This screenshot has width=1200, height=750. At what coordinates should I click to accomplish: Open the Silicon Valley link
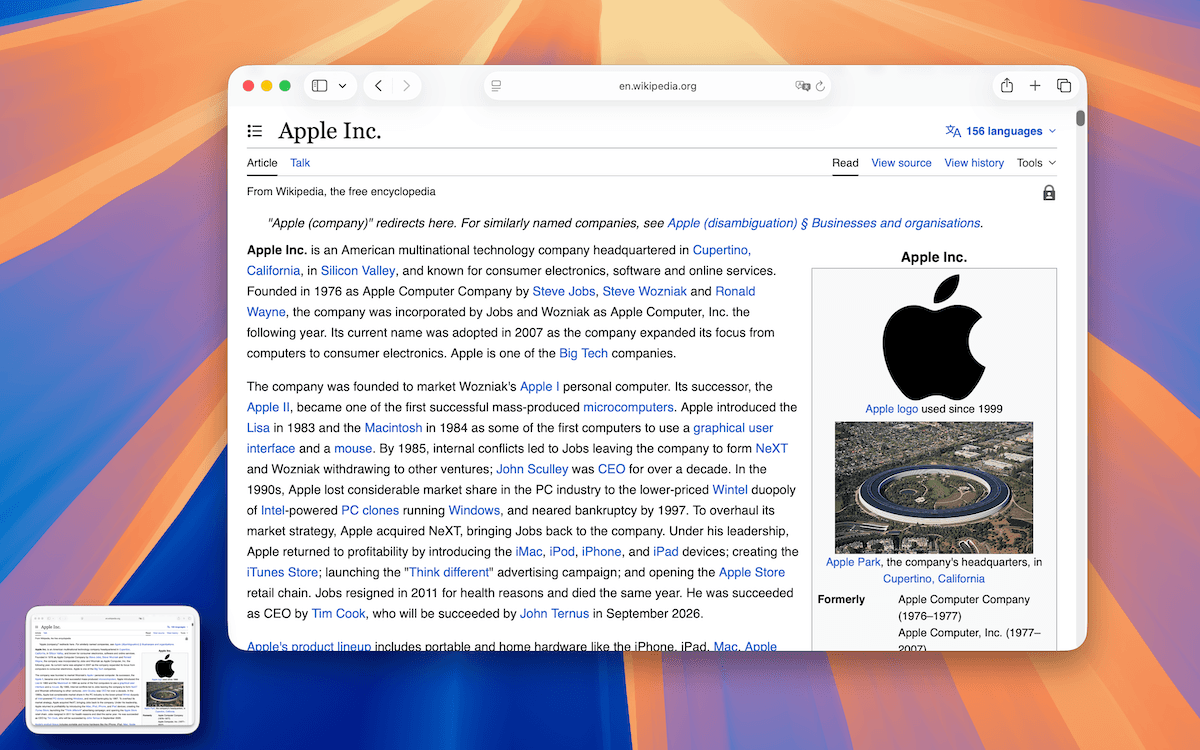point(358,271)
